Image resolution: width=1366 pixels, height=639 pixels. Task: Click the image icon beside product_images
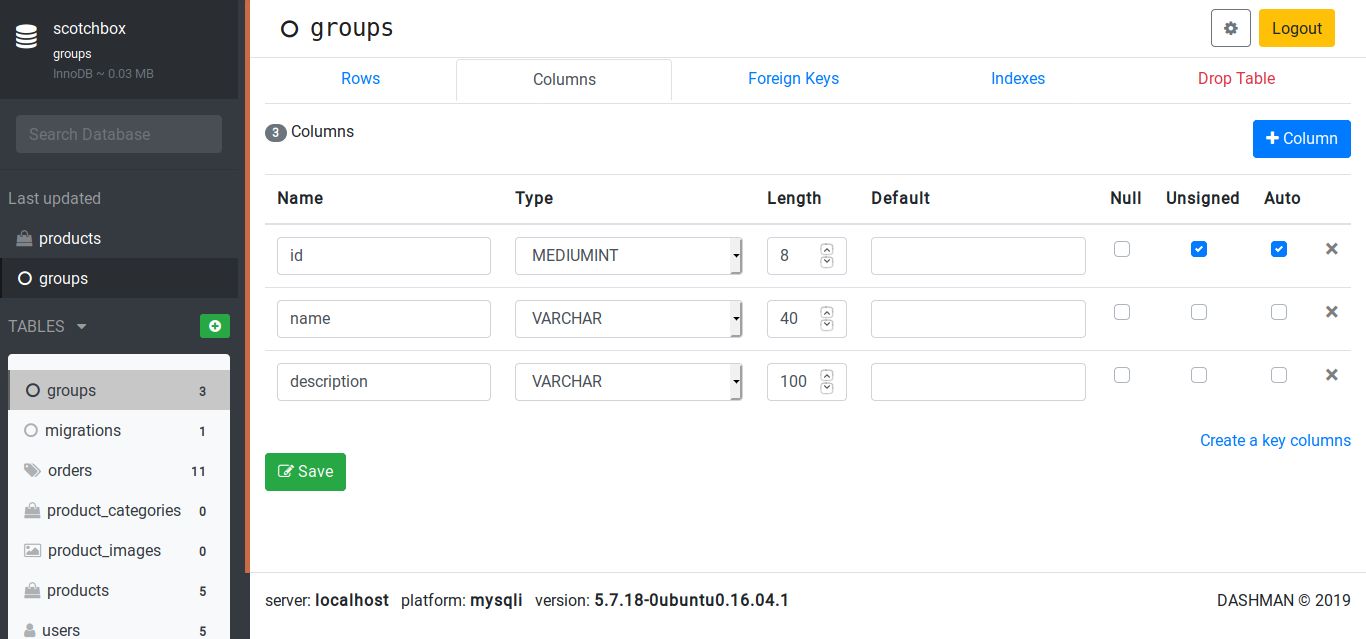[x=33, y=550]
